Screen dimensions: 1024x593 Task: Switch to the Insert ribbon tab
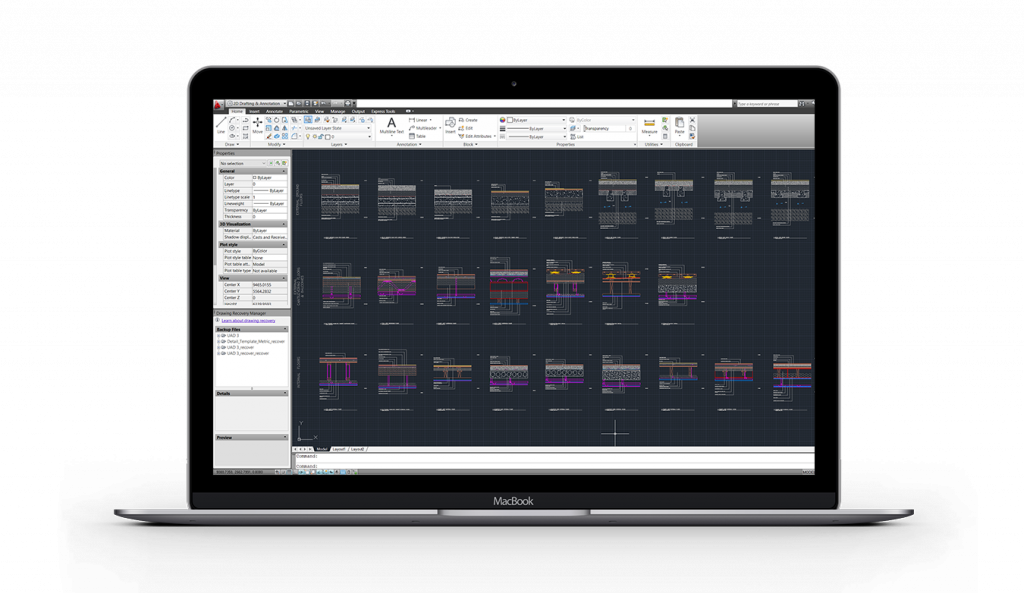(x=254, y=112)
